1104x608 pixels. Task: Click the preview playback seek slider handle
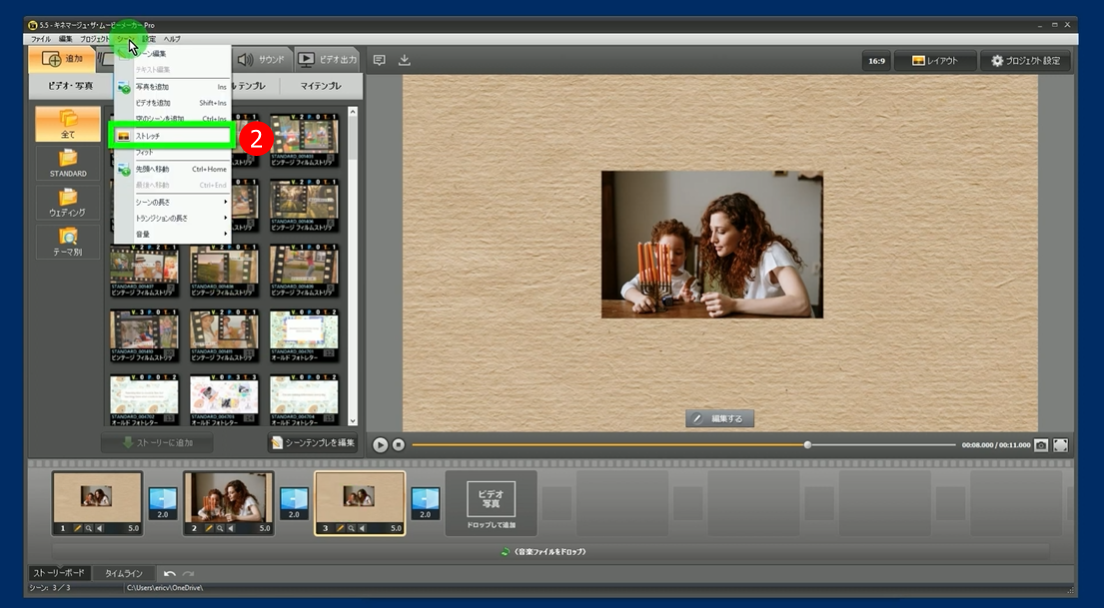click(x=808, y=445)
